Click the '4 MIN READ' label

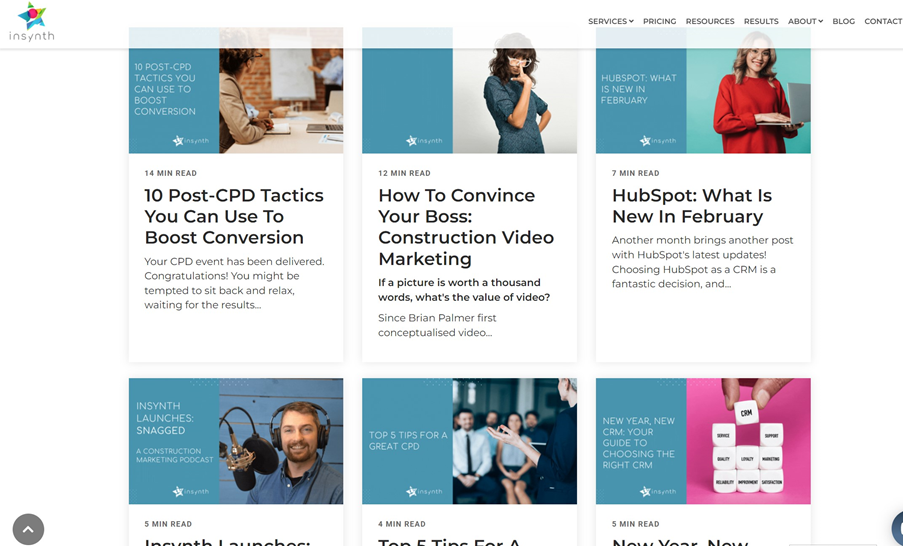(x=401, y=524)
